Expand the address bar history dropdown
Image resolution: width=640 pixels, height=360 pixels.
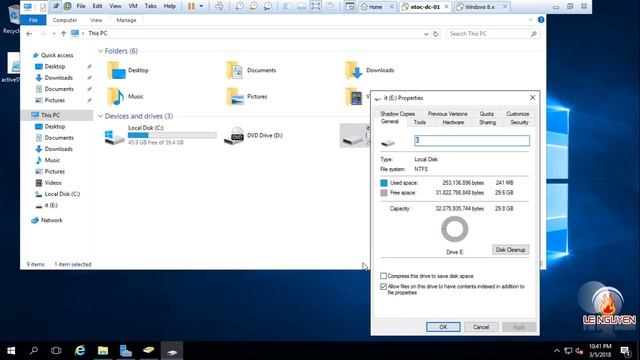pos(426,34)
